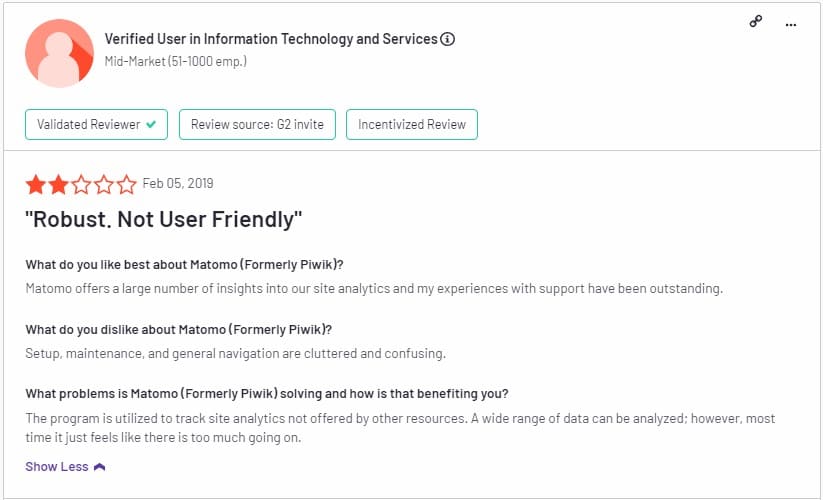Click the third empty rating star

81,185
